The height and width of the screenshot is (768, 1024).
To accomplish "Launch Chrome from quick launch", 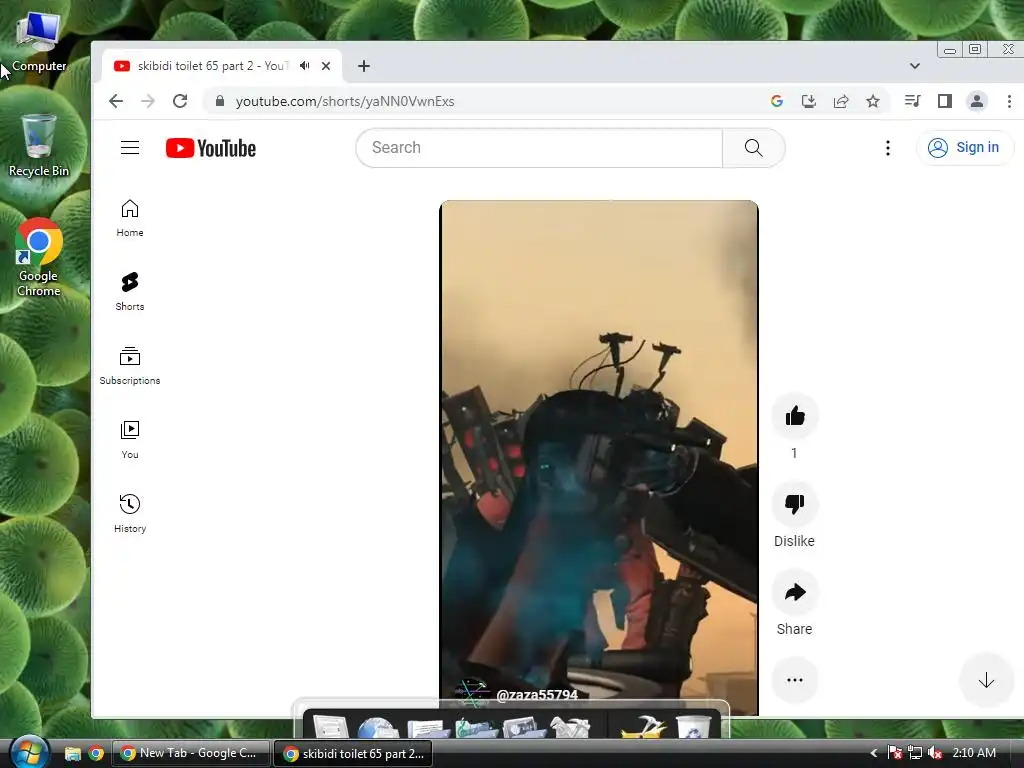I will [x=96, y=754].
